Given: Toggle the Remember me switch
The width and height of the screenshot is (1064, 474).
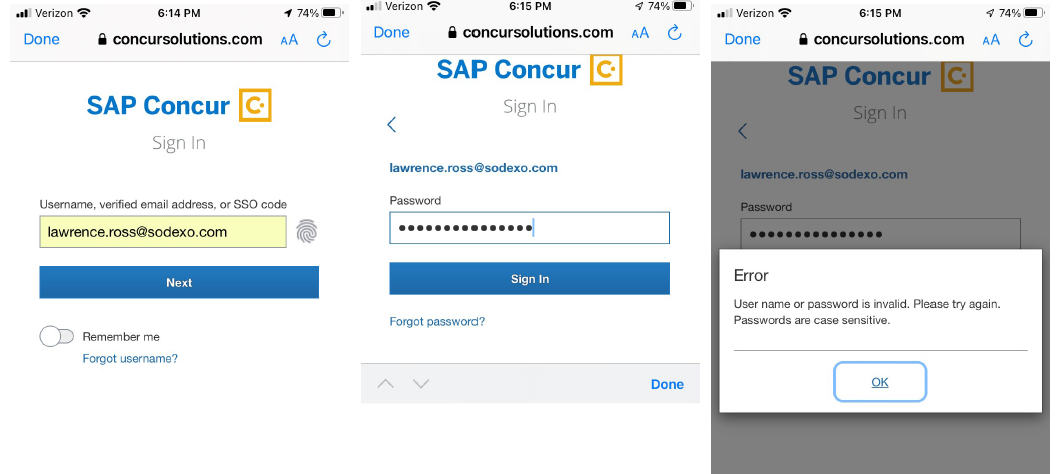Looking at the screenshot, I should pos(57,336).
